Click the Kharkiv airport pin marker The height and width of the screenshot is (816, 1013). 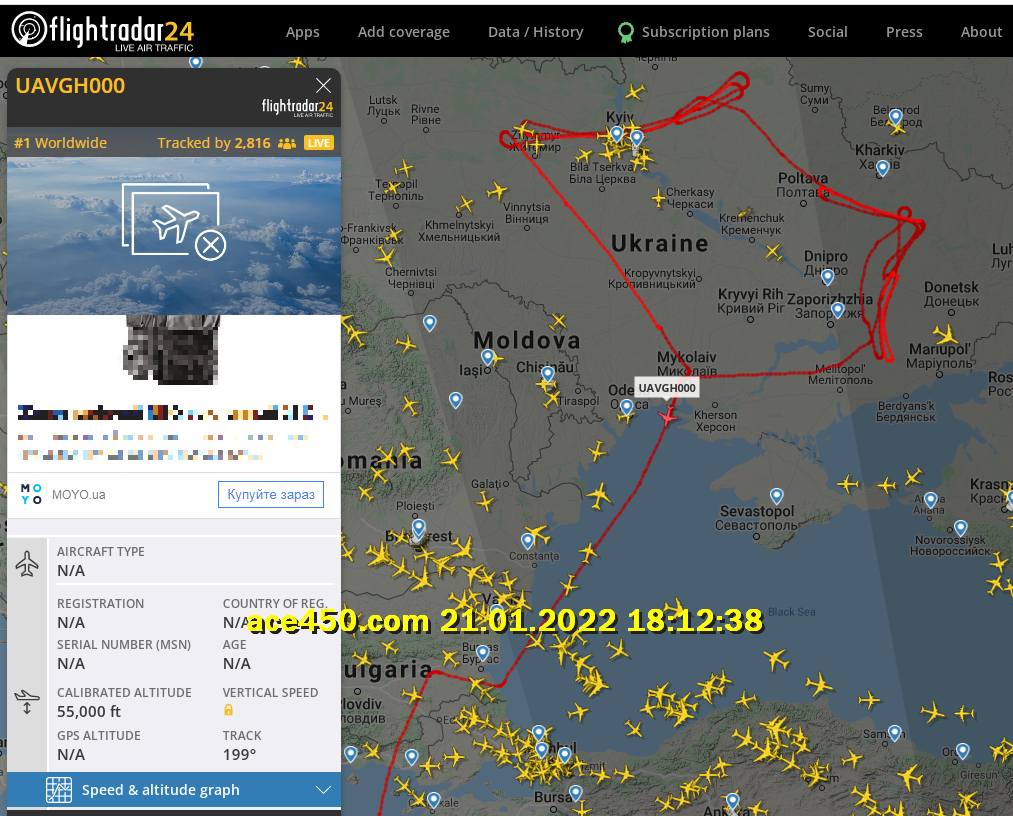tap(882, 168)
